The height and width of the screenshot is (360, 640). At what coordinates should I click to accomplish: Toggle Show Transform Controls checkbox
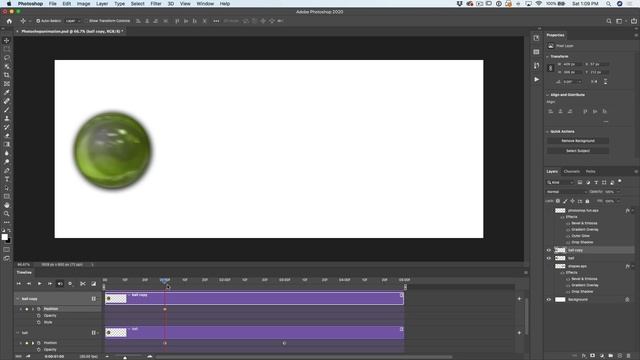point(87,21)
